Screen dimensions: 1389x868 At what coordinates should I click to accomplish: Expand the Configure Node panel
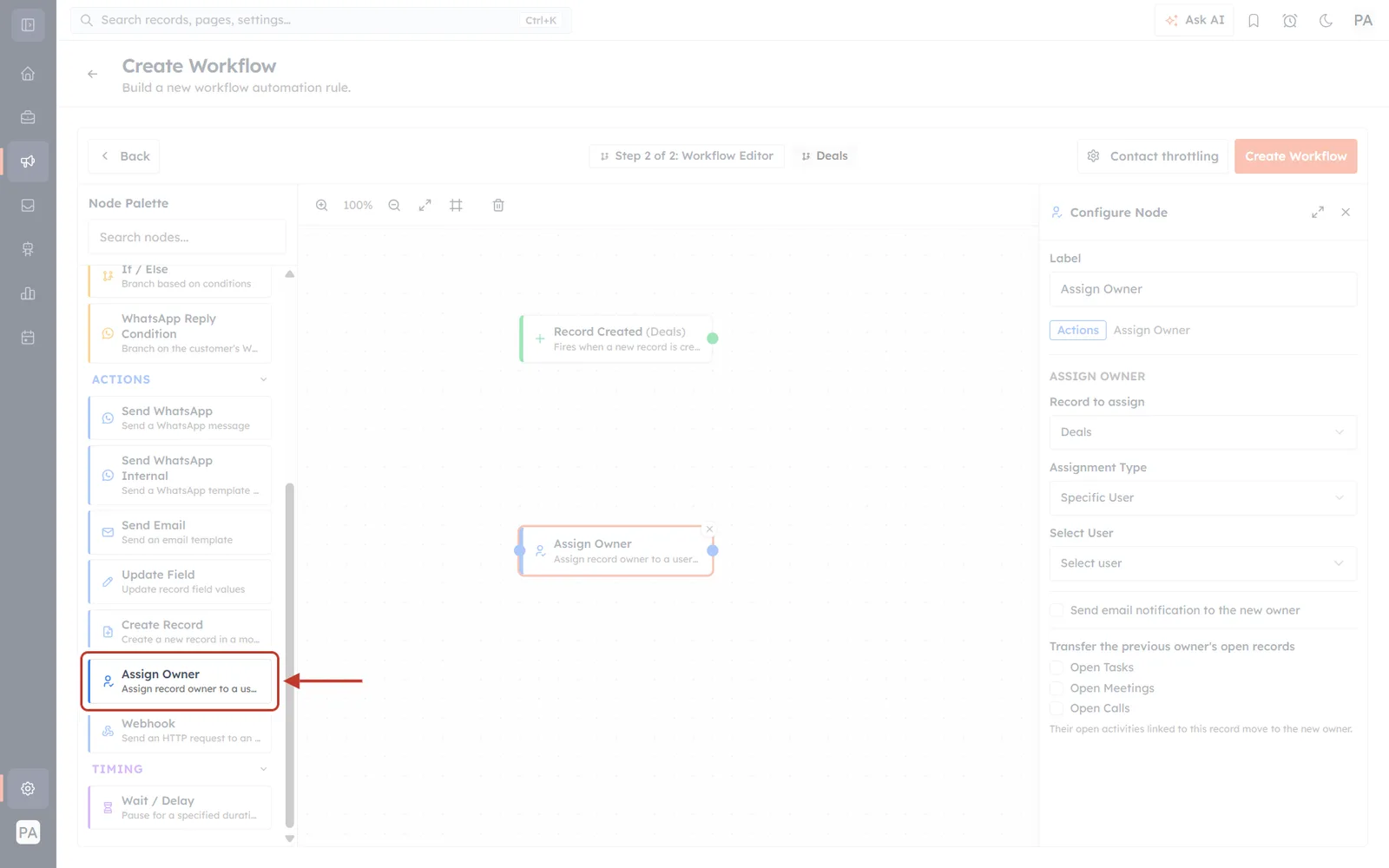pyautogui.click(x=1317, y=212)
